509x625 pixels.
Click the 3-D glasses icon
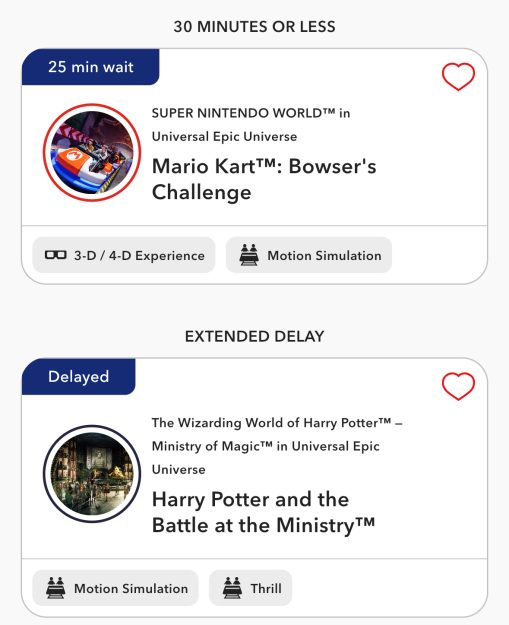(x=55, y=255)
